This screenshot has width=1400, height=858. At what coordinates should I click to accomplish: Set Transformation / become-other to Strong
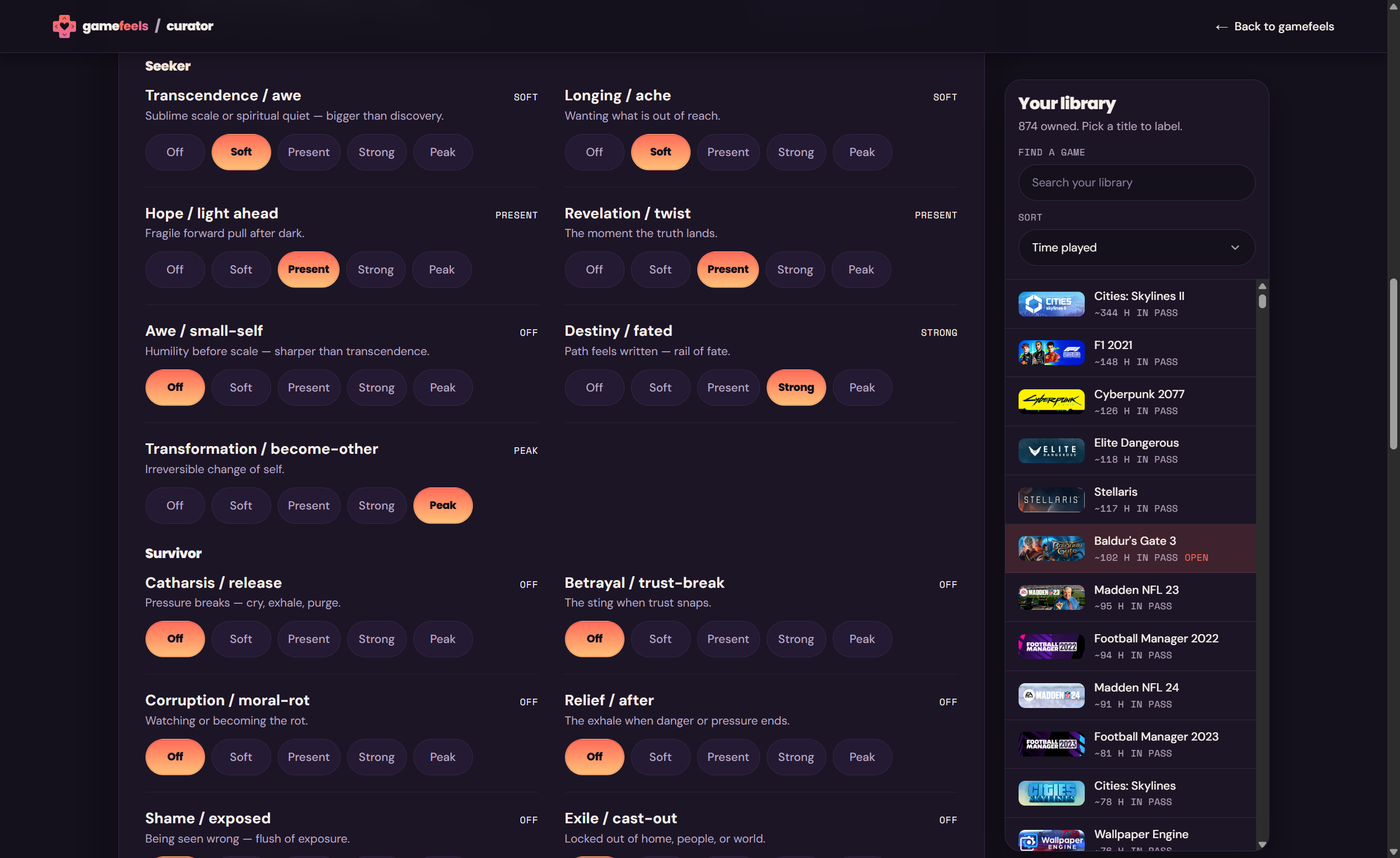click(x=376, y=506)
